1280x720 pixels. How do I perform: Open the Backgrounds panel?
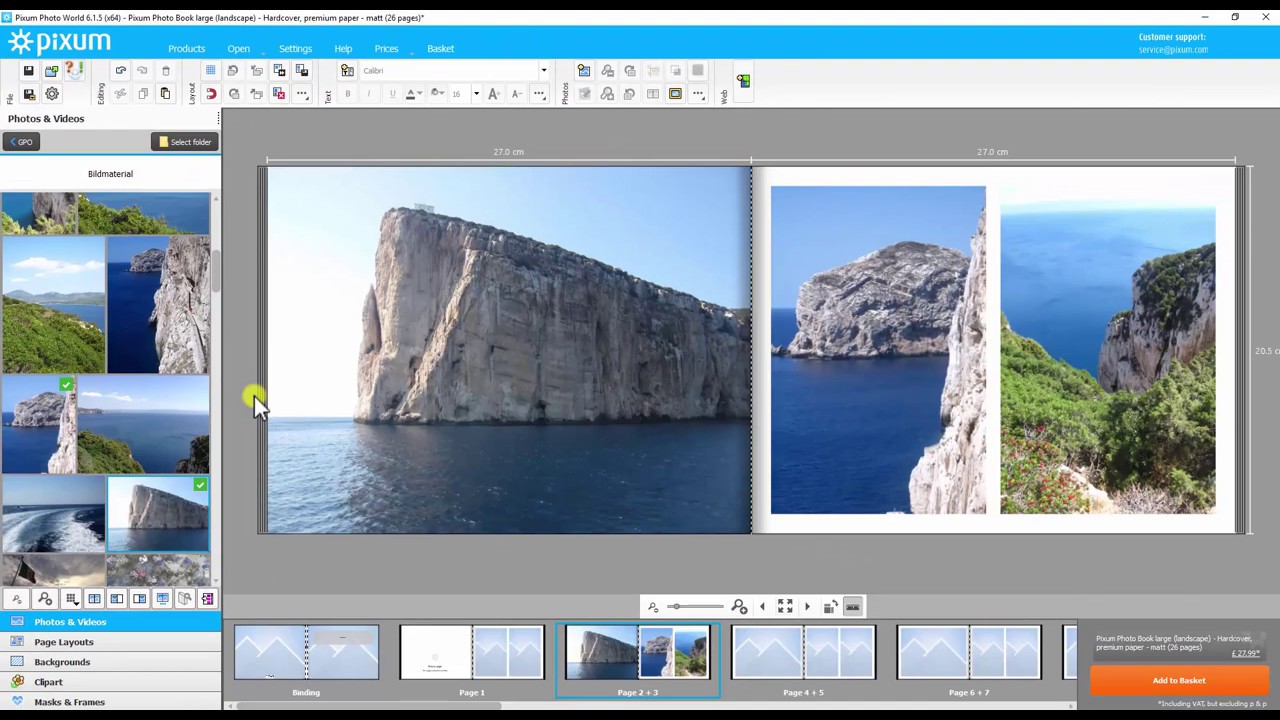[x=110, y=662]
